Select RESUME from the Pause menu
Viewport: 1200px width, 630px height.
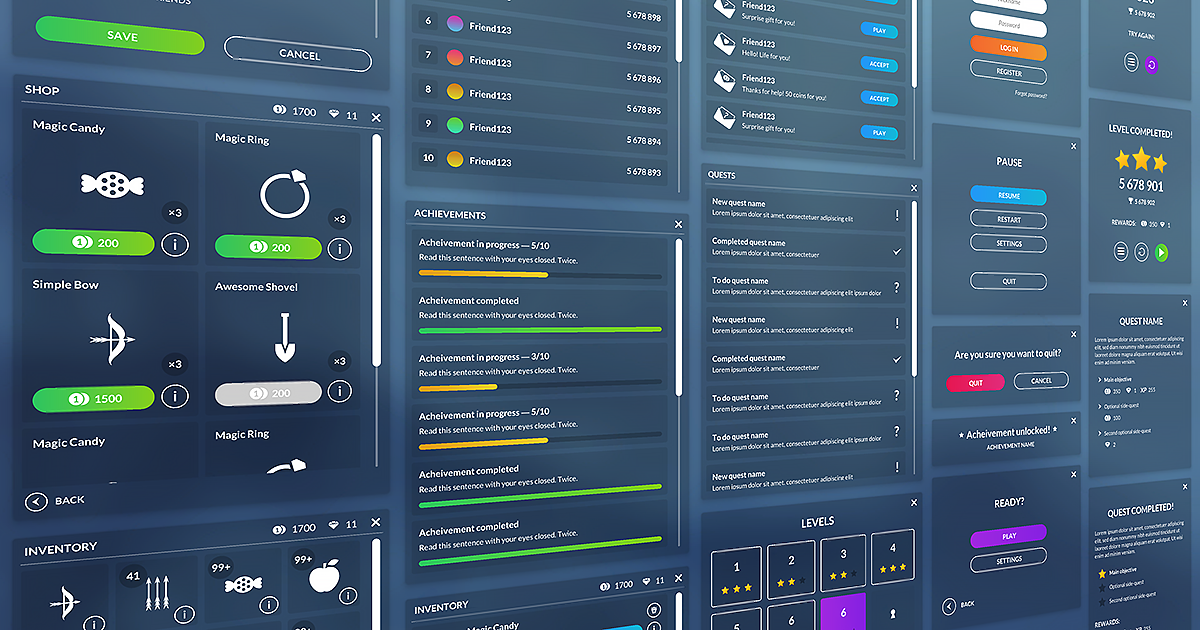click(1008, 195)
